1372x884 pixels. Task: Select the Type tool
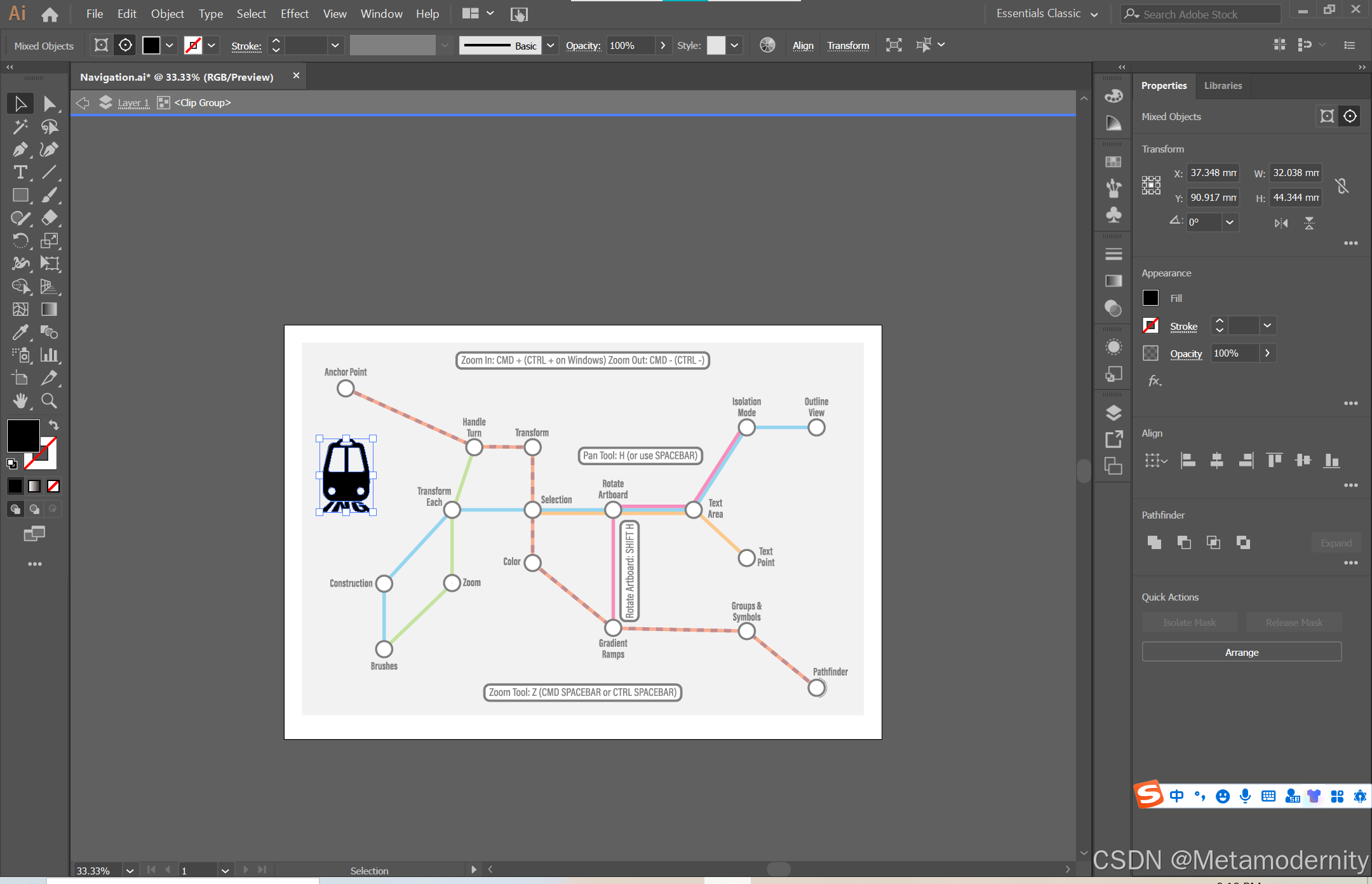[x=20, y=173]
